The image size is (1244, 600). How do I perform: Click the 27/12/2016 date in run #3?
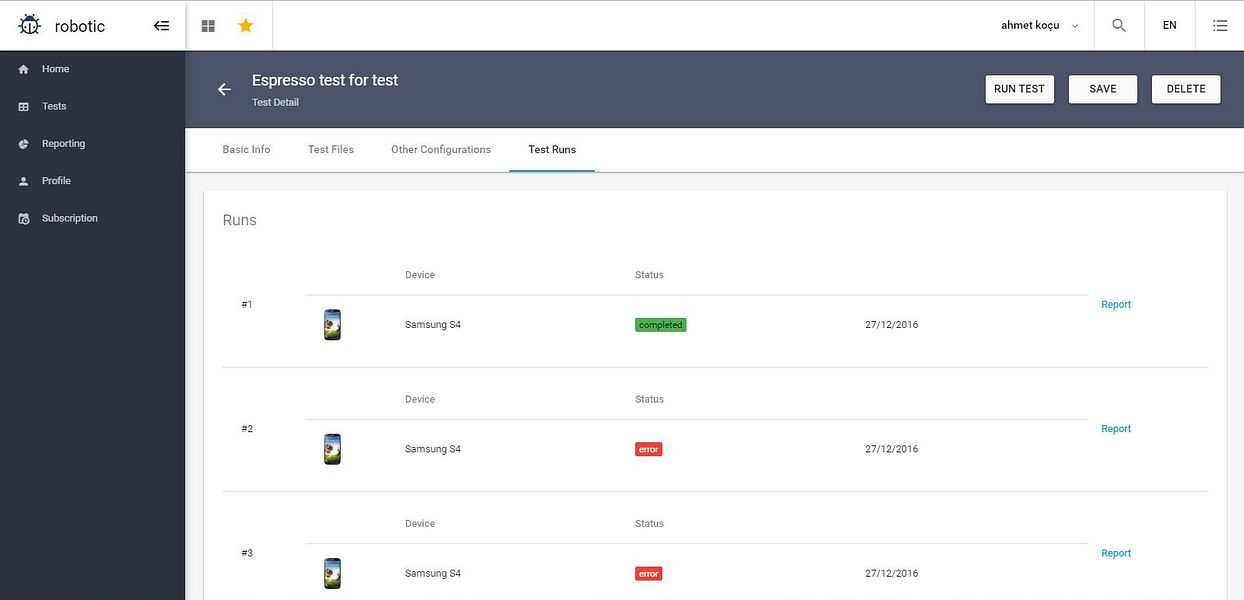click(x=892, y=574)
